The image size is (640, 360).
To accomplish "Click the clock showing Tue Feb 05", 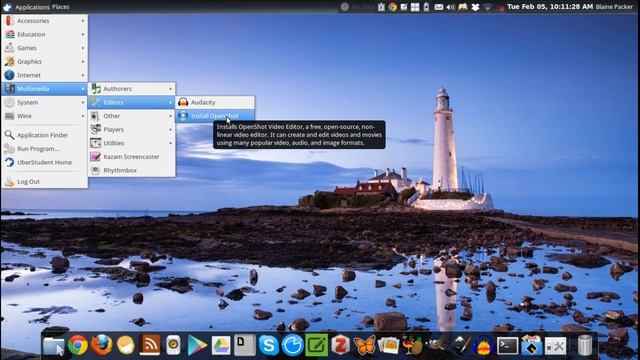I will point(550,7).
